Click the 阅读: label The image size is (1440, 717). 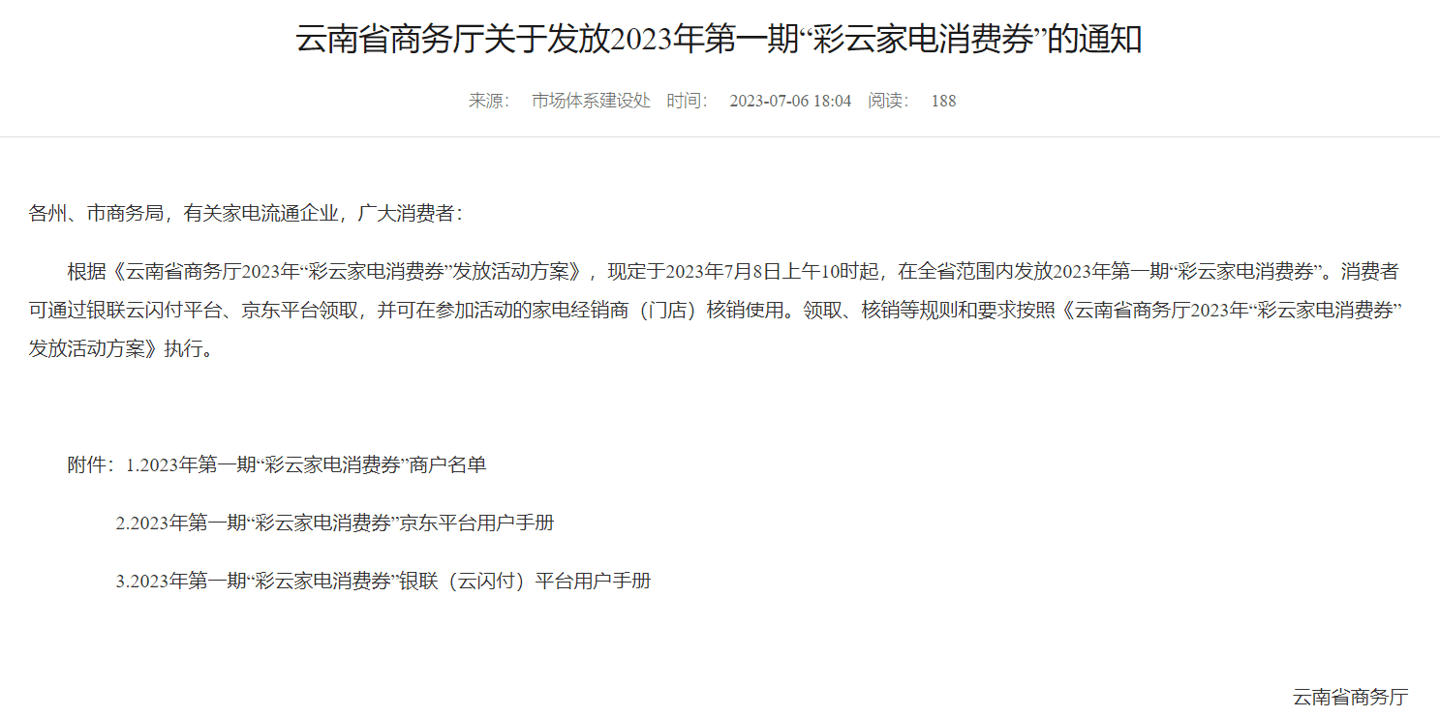pos(888,101)
